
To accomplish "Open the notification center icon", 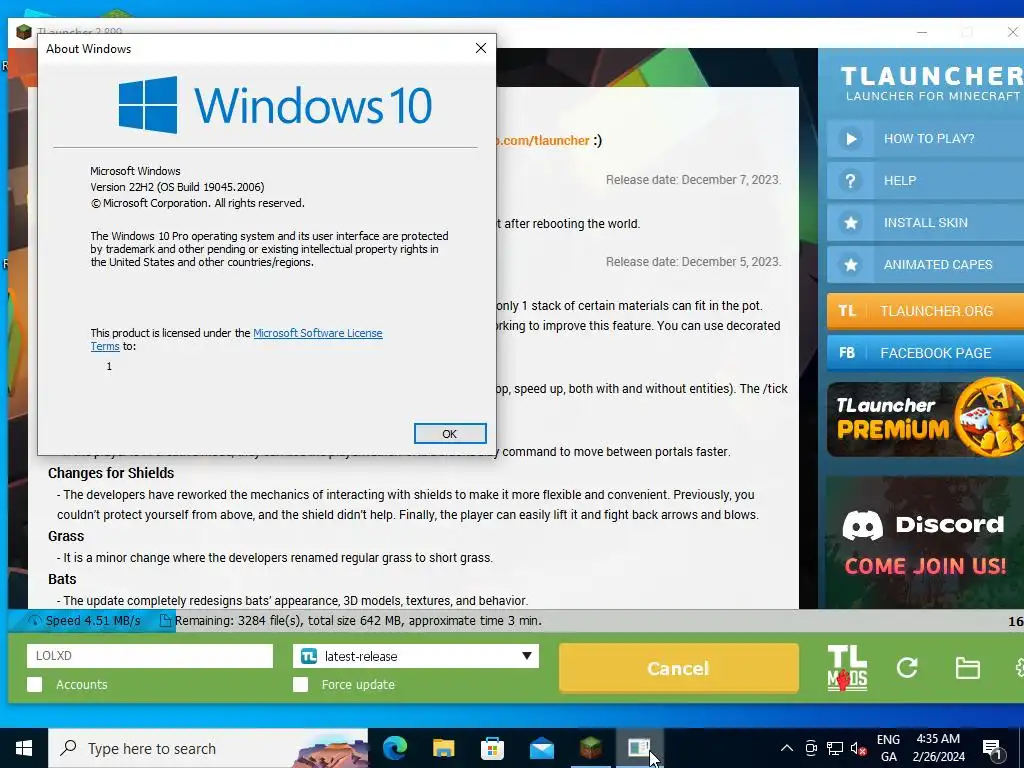I will coord(993,748).
